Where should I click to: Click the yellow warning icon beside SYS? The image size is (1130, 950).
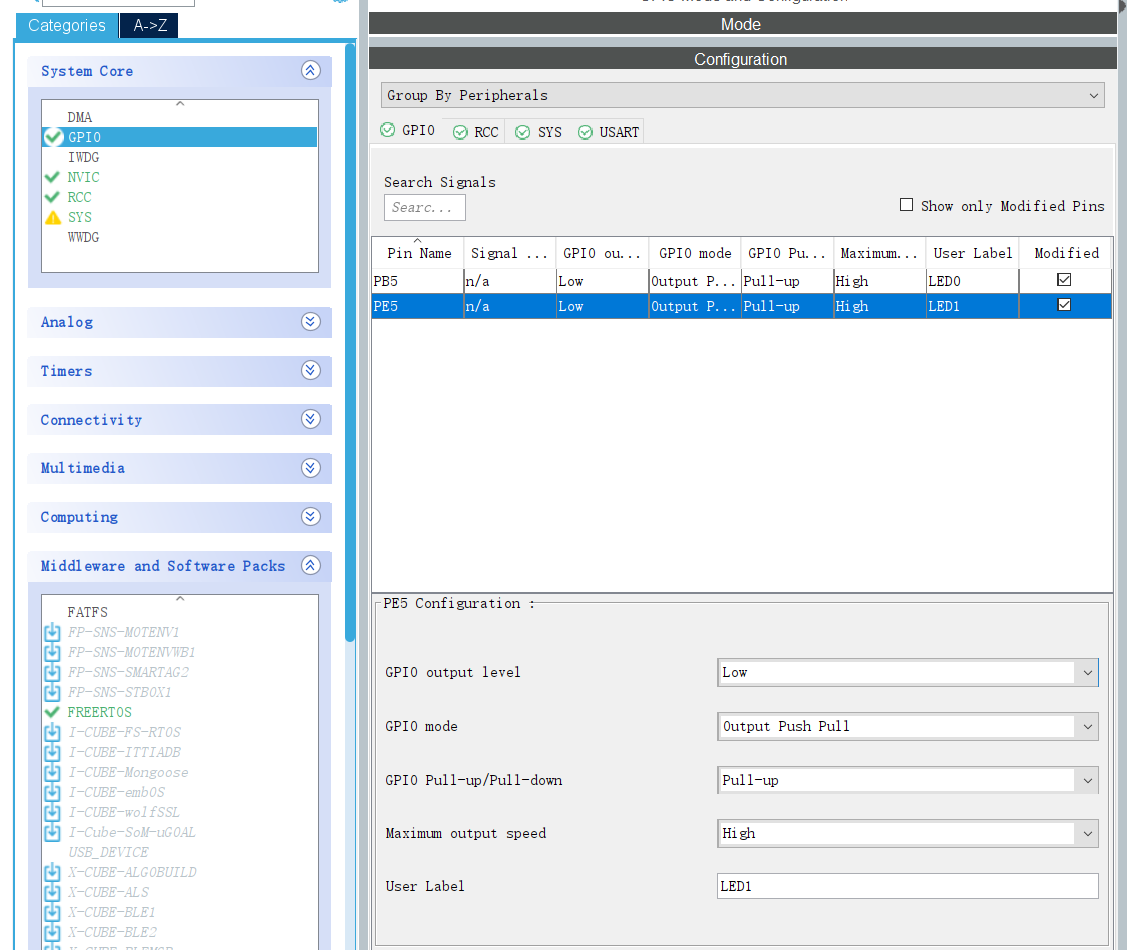pyautogui.click(x=53, y=217)
